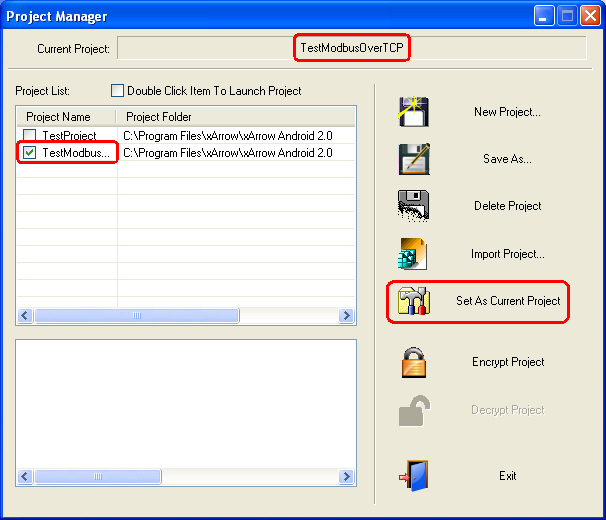Click the open padlock Decrypt Project icon

click(x=414, y=410)
